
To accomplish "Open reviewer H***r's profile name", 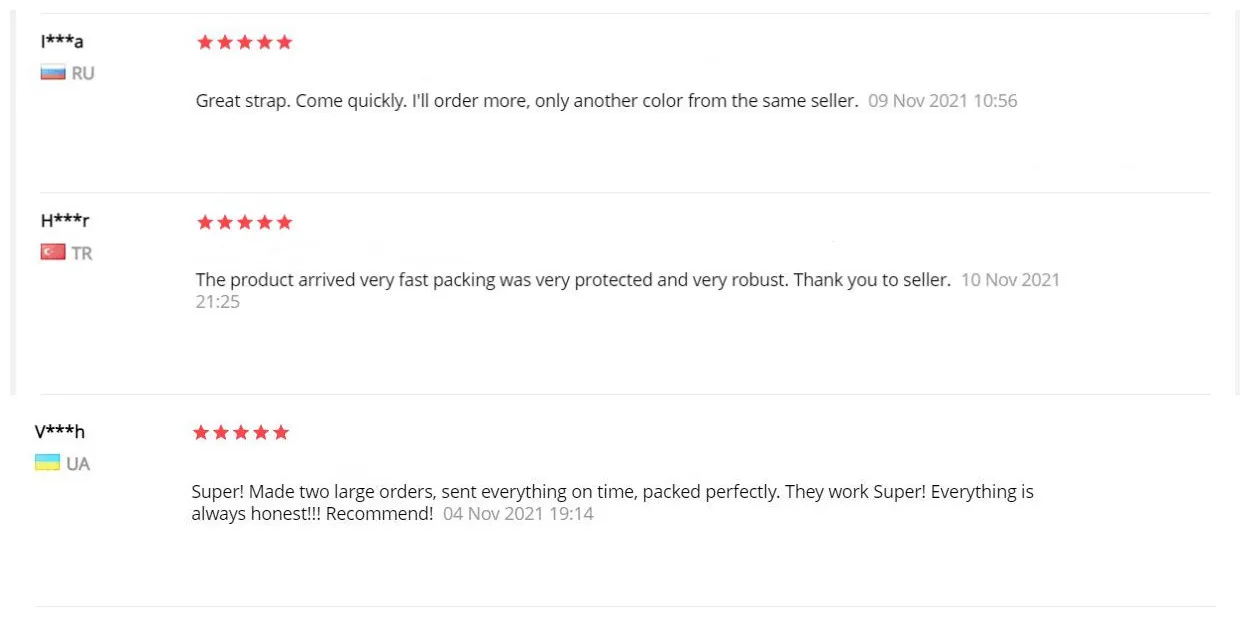I will point(65,221).
